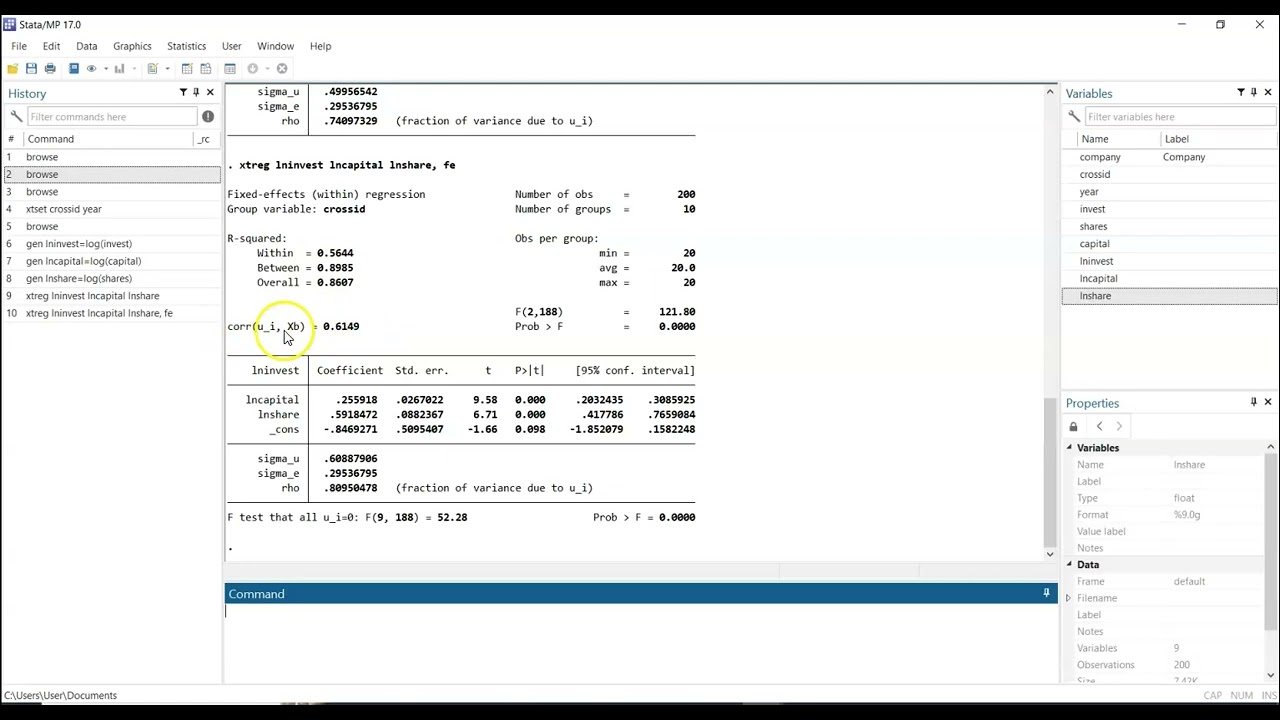1280x720 pixels.
Task: Select history command 'gen lncapital=log(capital)'
Action: [x=111, y=261]
